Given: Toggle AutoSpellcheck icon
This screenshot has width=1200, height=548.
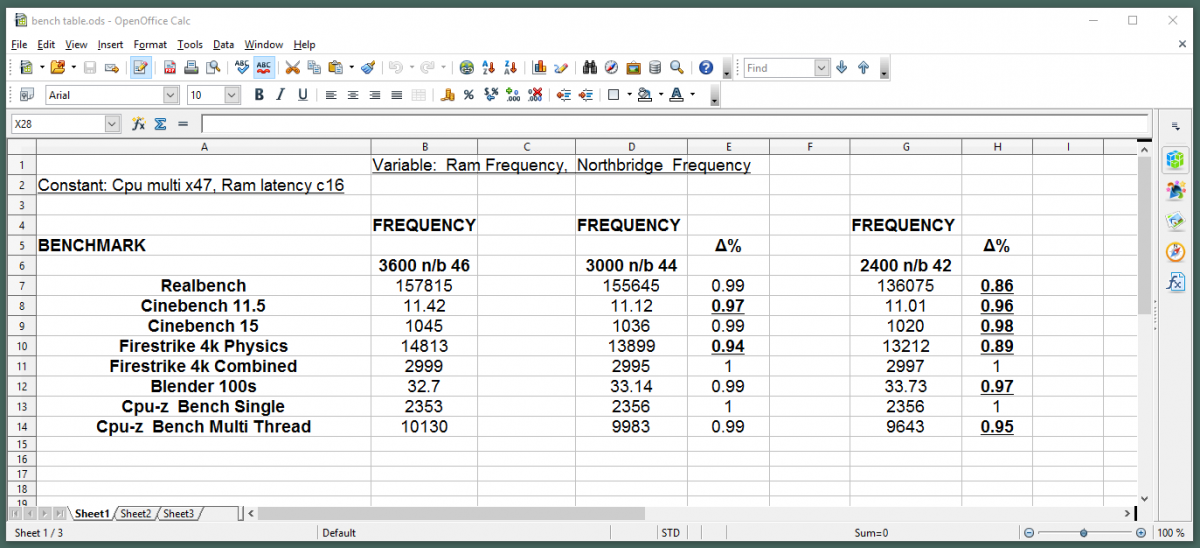Looking at the screenshot, I should pos(263,68).
